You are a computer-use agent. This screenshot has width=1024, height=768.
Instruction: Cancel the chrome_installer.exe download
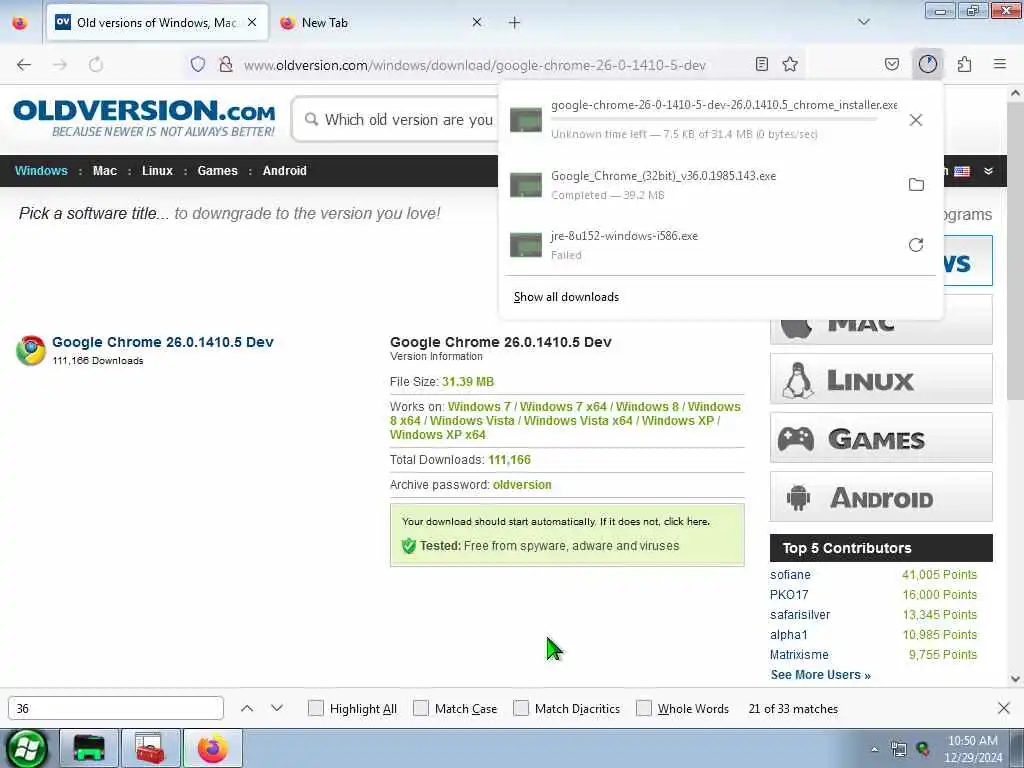916,120
